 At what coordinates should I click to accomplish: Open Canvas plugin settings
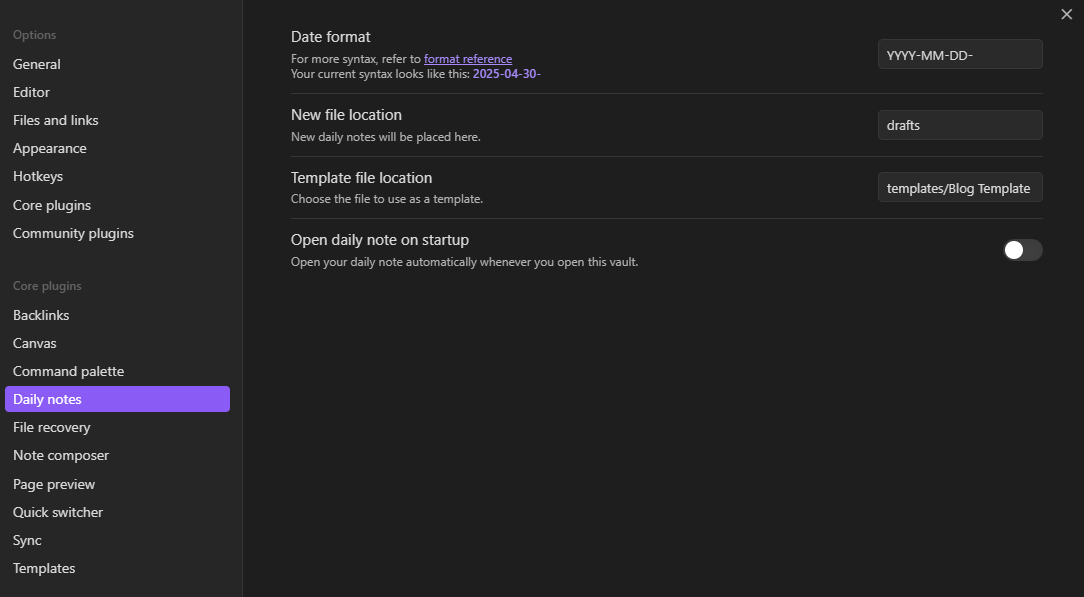(35, 342)
